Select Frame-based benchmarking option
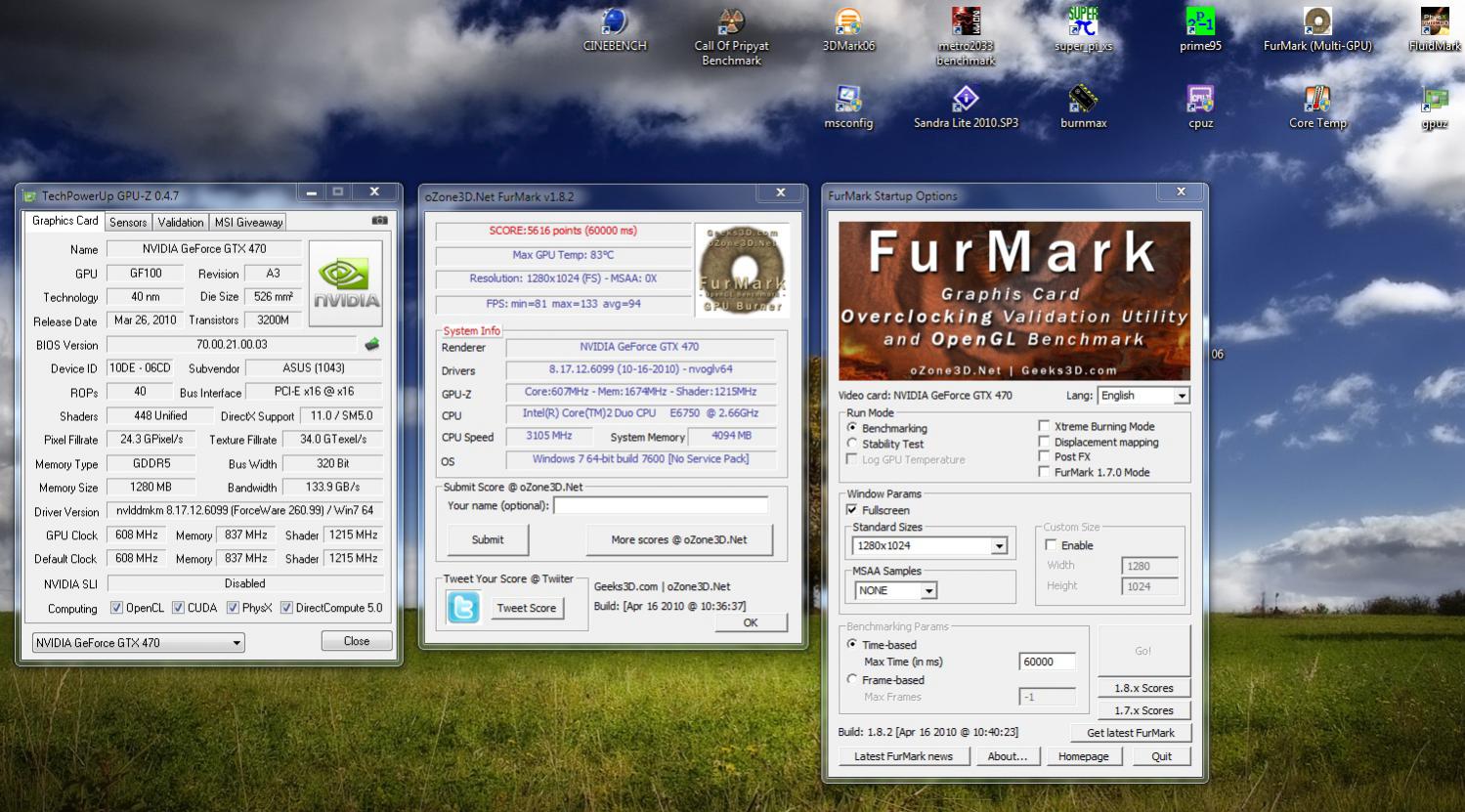Viewport: 1465px width, 812px height. tap(852, 679)
